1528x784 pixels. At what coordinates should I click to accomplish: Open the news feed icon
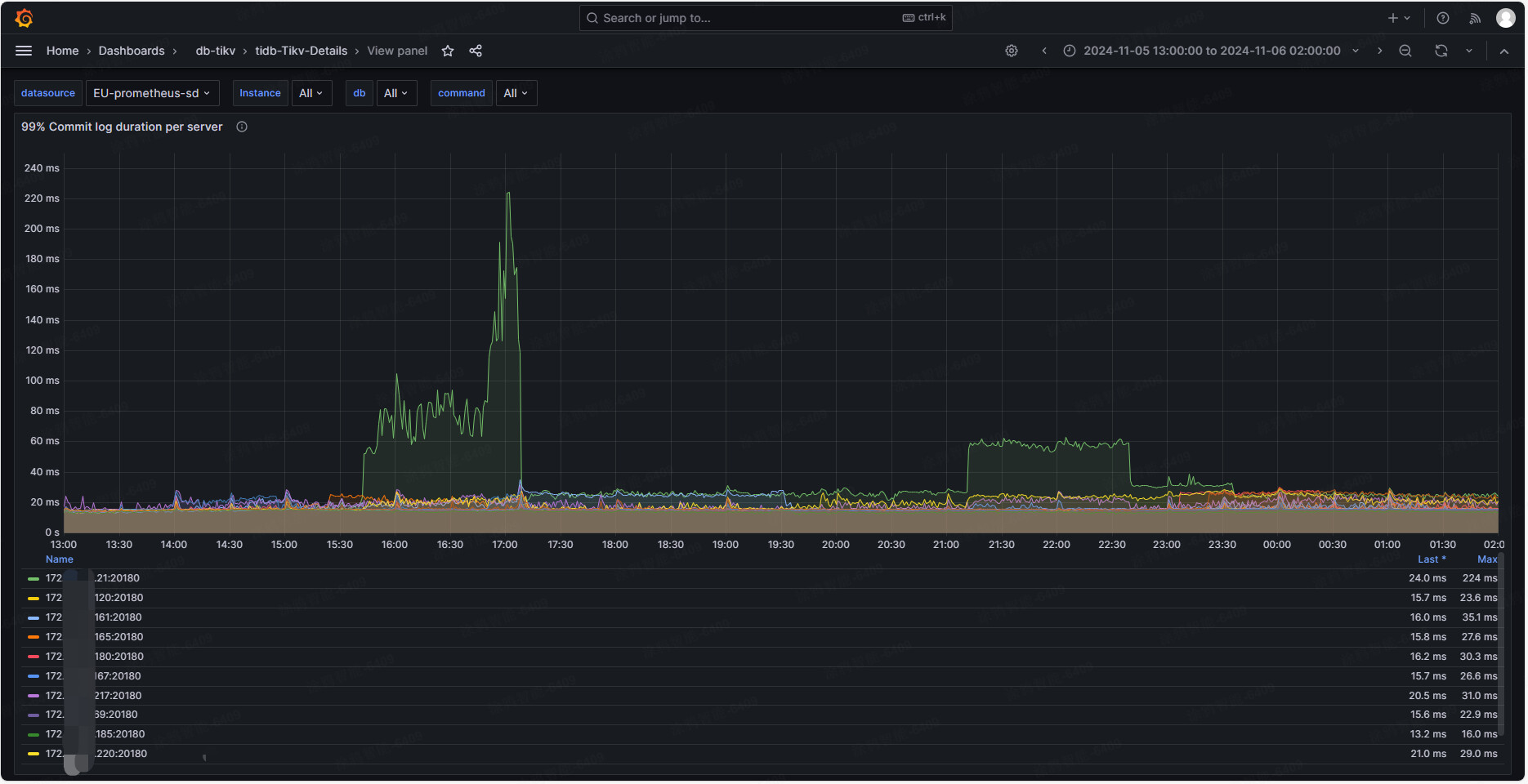pos(1475,18)
